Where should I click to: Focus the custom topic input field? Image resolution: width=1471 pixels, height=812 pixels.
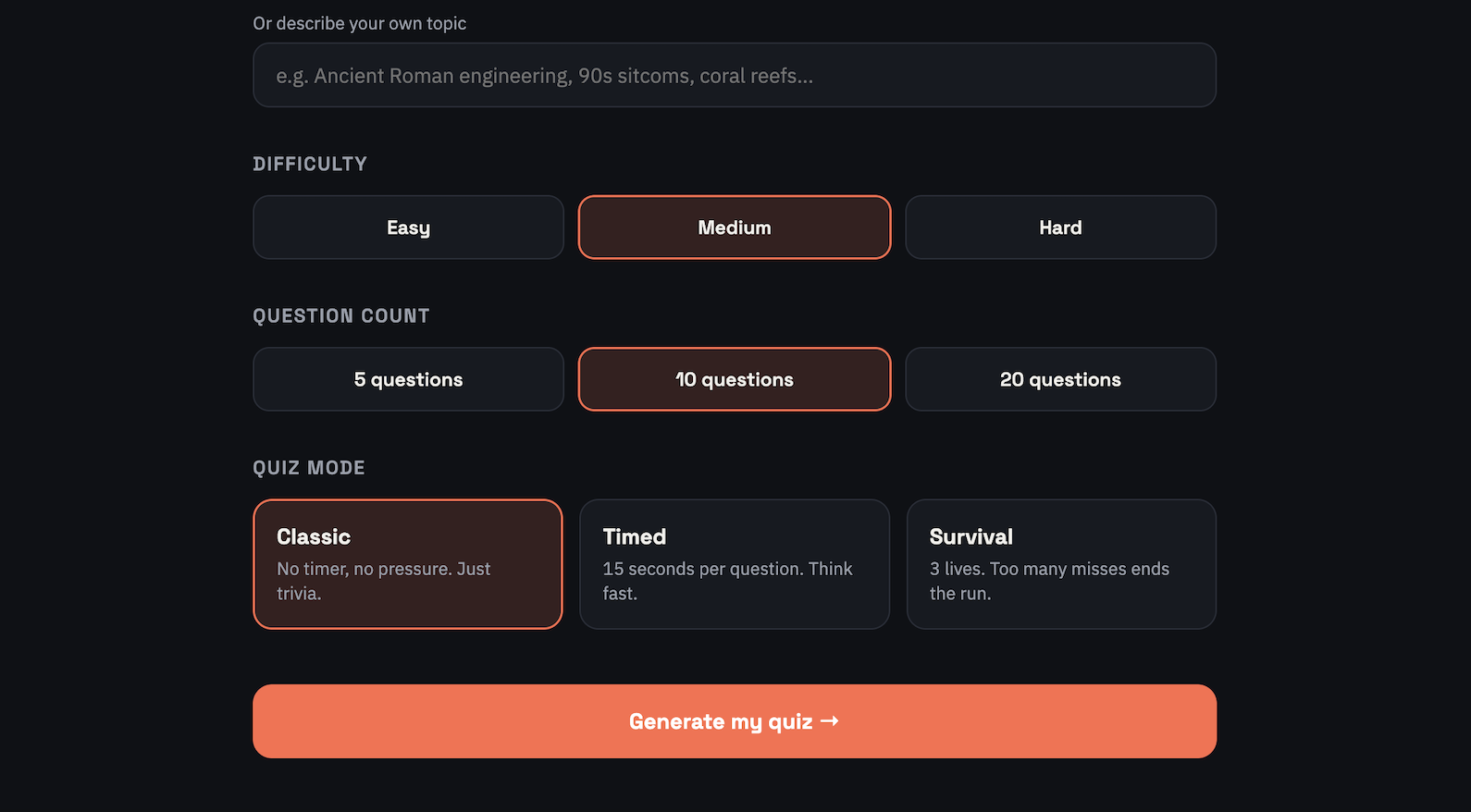coord(735,75)
